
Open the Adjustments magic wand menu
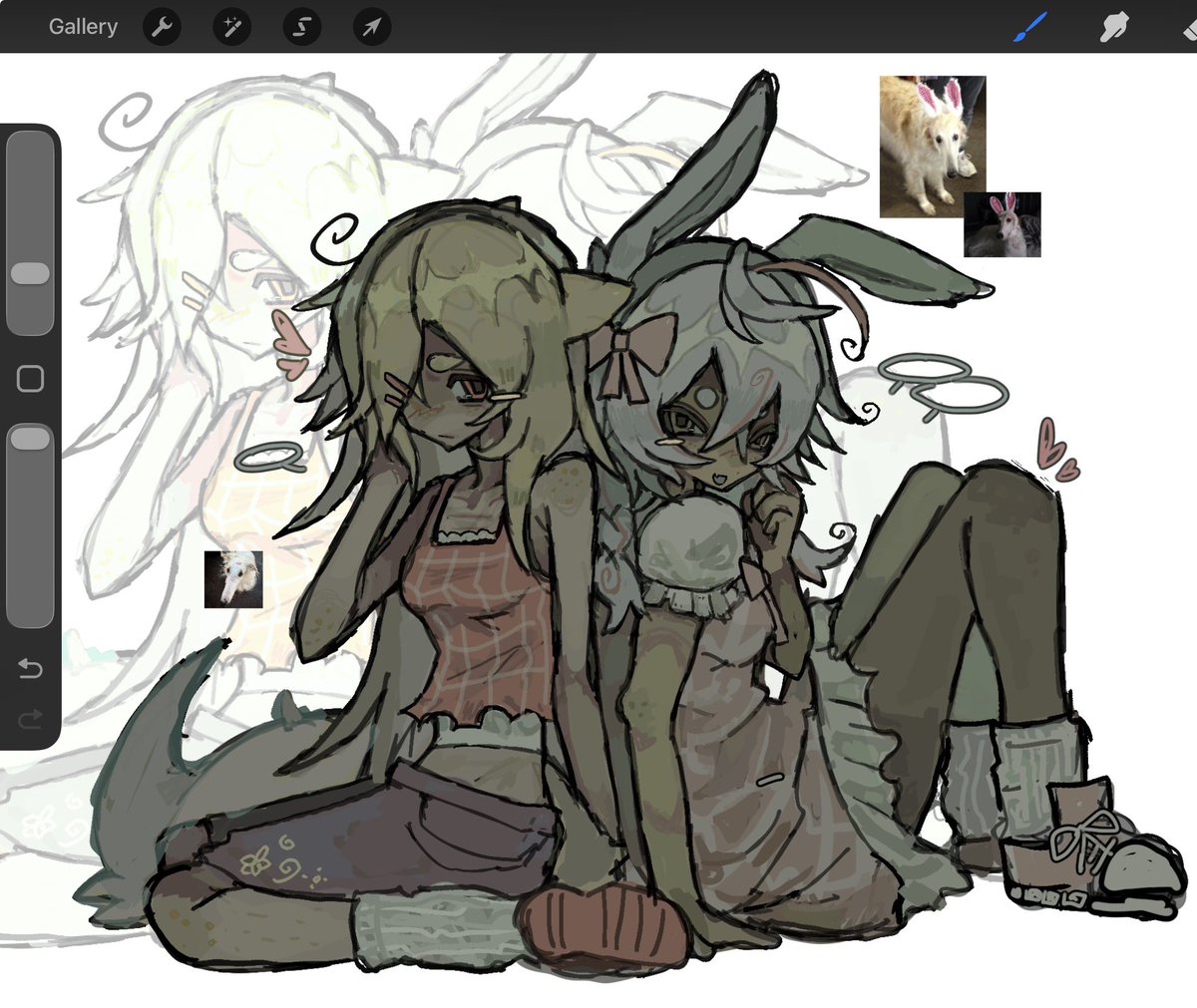point(231,27)
